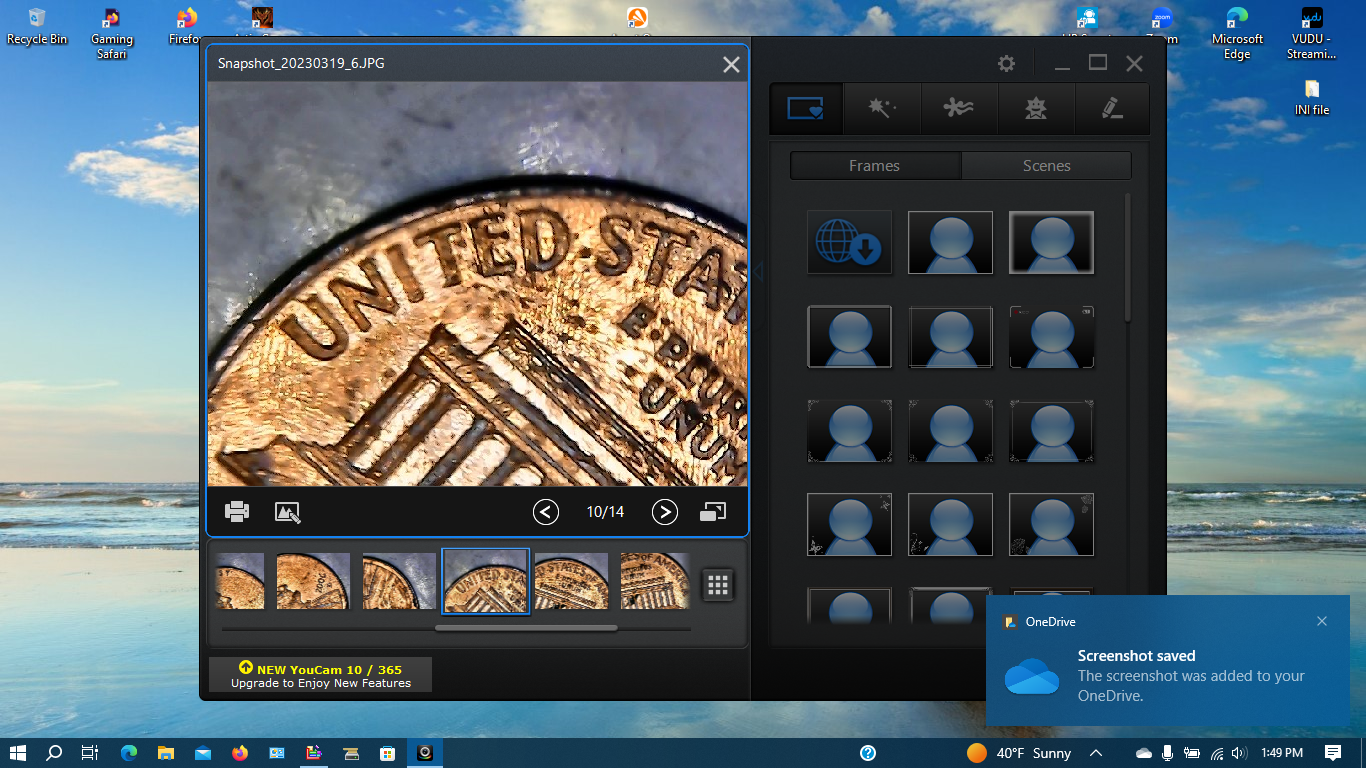Apply the third frame in the second row

coord(1051,337)
